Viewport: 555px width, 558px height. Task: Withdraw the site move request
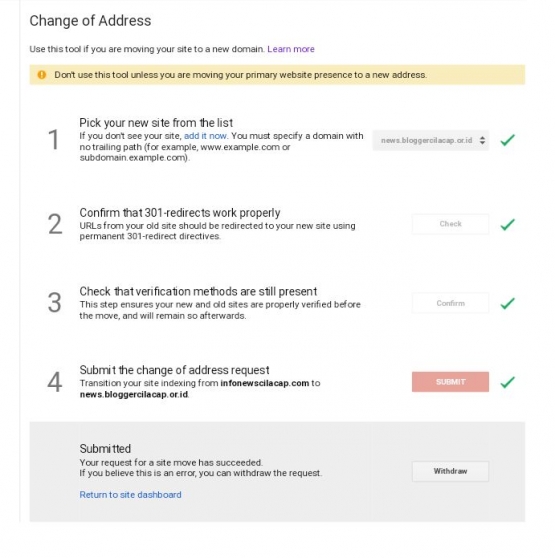(x=450, y=471)
